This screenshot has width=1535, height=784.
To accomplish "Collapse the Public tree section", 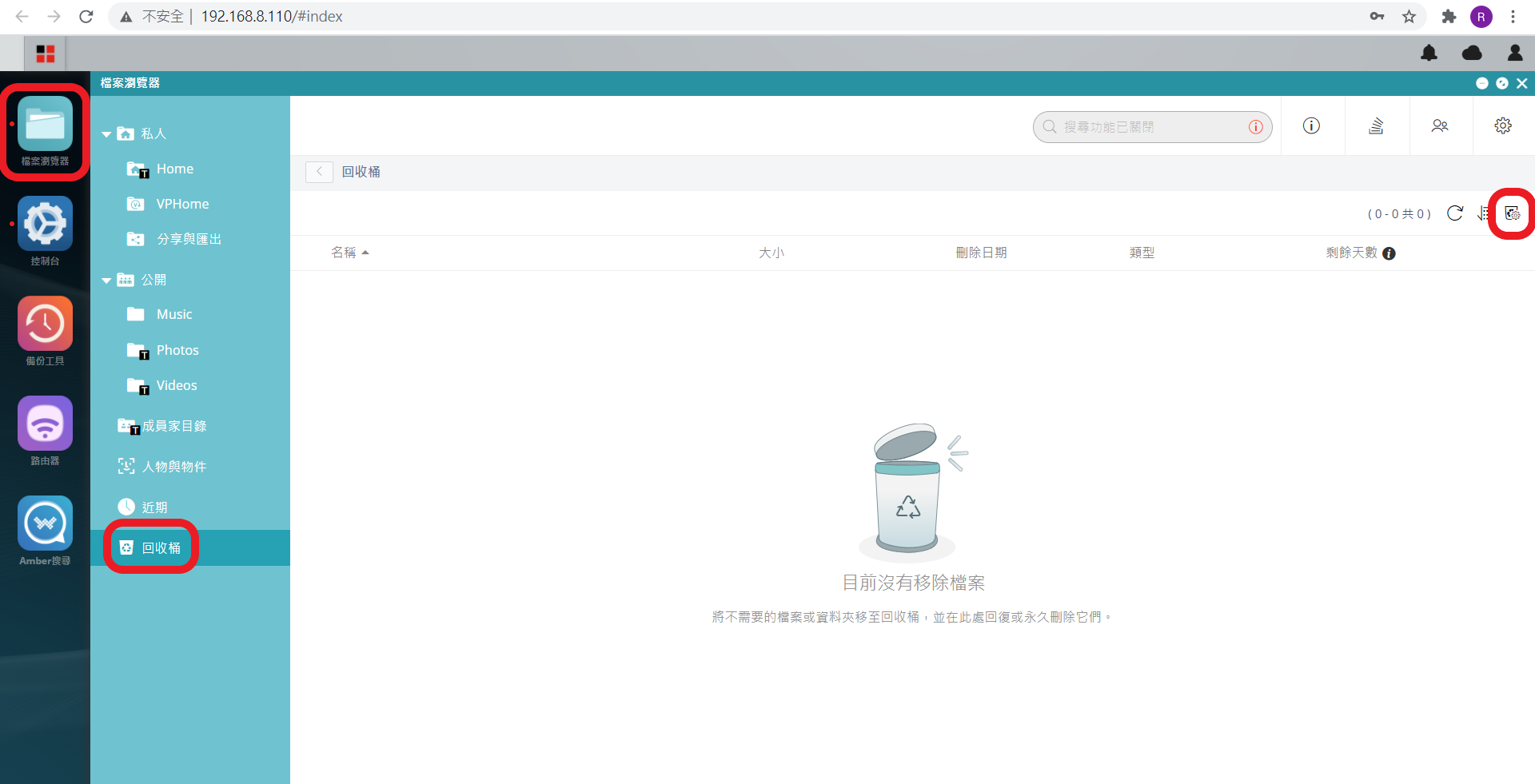I will pos(106,281).
